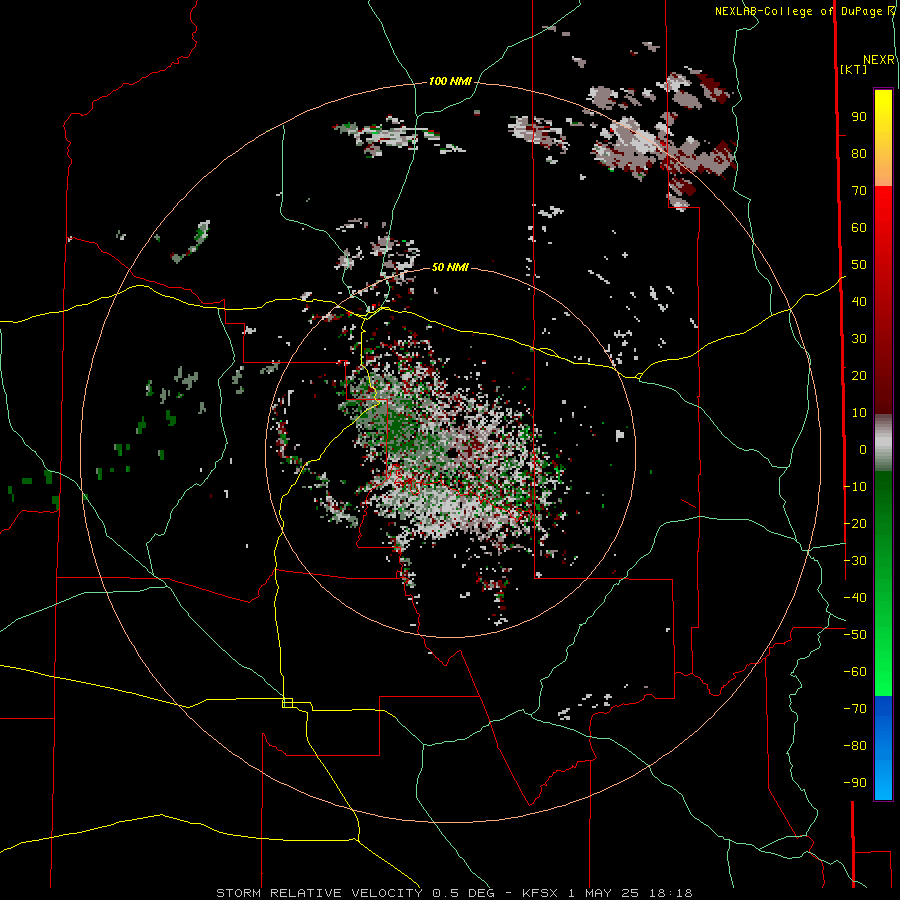
Task: Click the "20" velocity scale value
Action: coord(859,376)
